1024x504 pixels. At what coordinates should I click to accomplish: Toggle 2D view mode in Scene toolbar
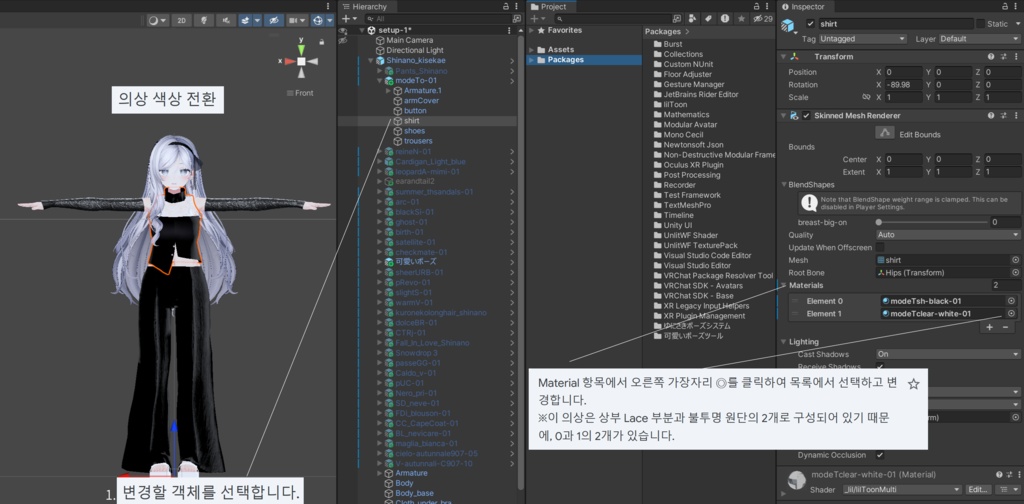click(181, 20)
